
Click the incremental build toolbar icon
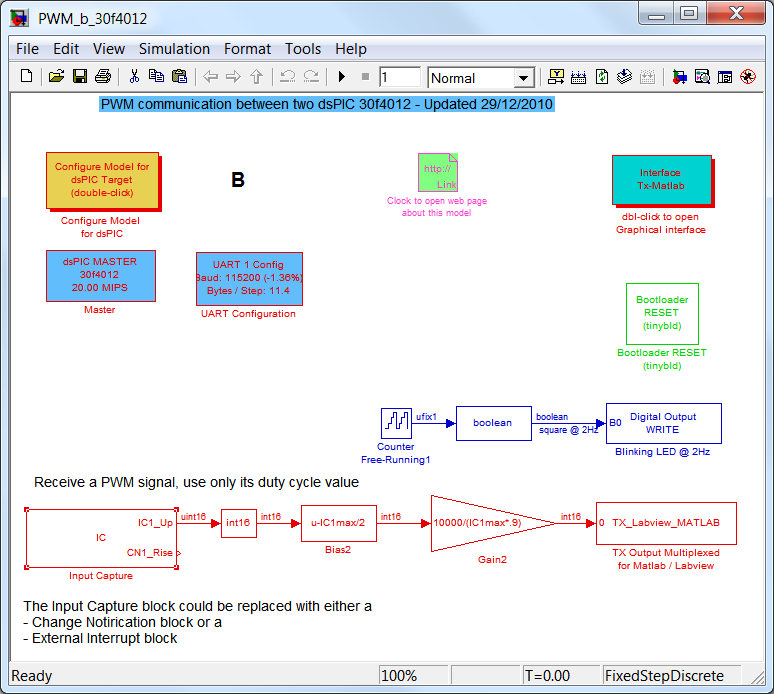click(x=556, y=77)
